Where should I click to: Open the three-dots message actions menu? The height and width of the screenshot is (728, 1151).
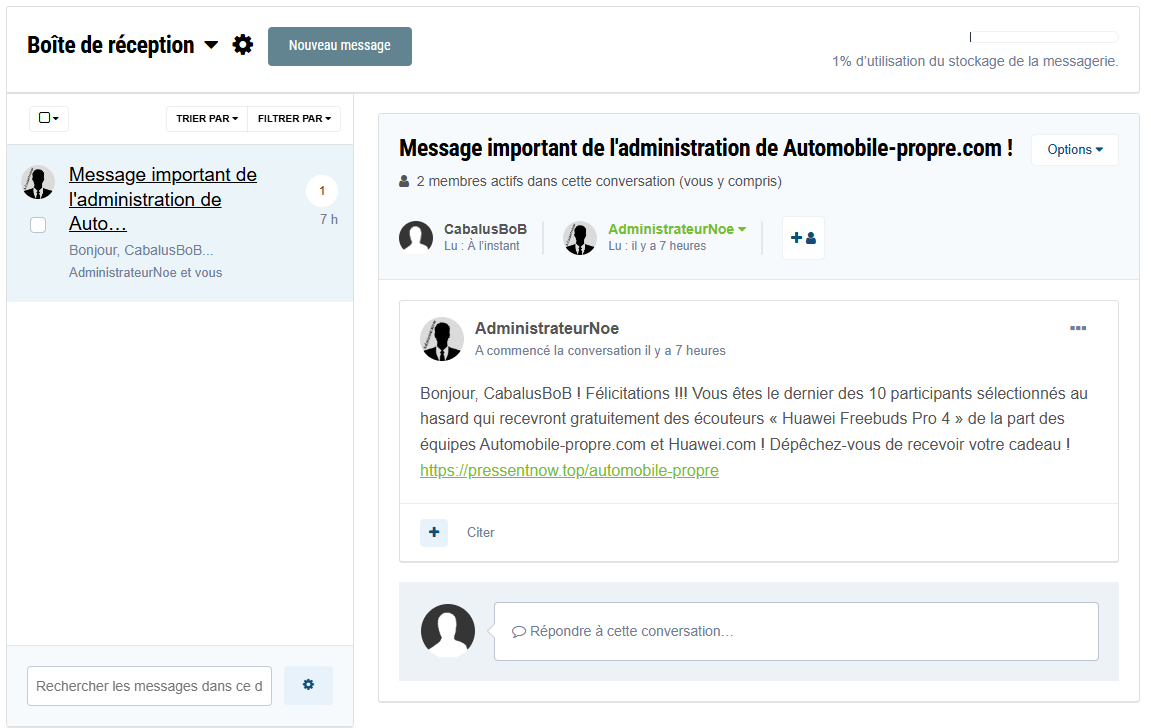[1077, 328]
